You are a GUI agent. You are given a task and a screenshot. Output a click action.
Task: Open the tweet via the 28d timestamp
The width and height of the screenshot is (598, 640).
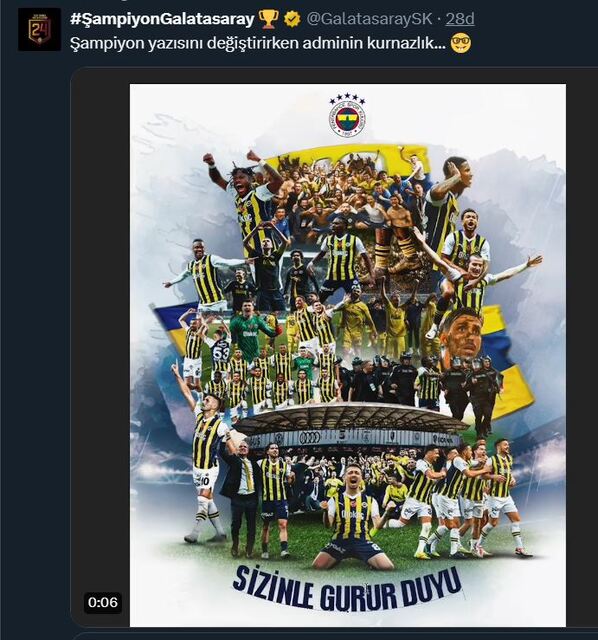460,19
